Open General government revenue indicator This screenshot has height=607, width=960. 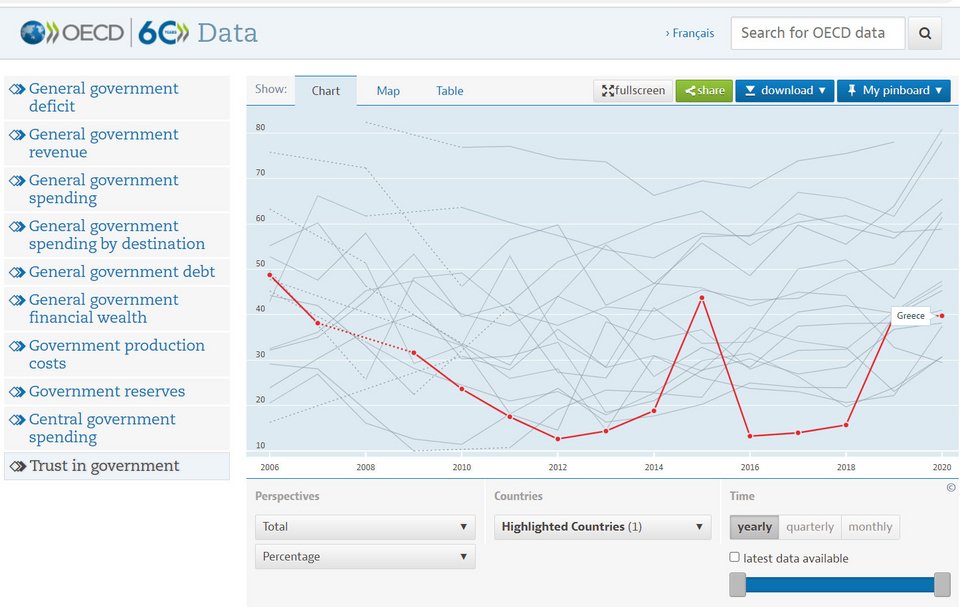tap(103, 143)
